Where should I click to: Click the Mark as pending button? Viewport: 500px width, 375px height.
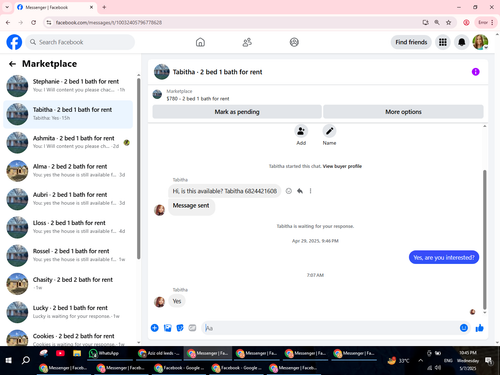point(237,112)
